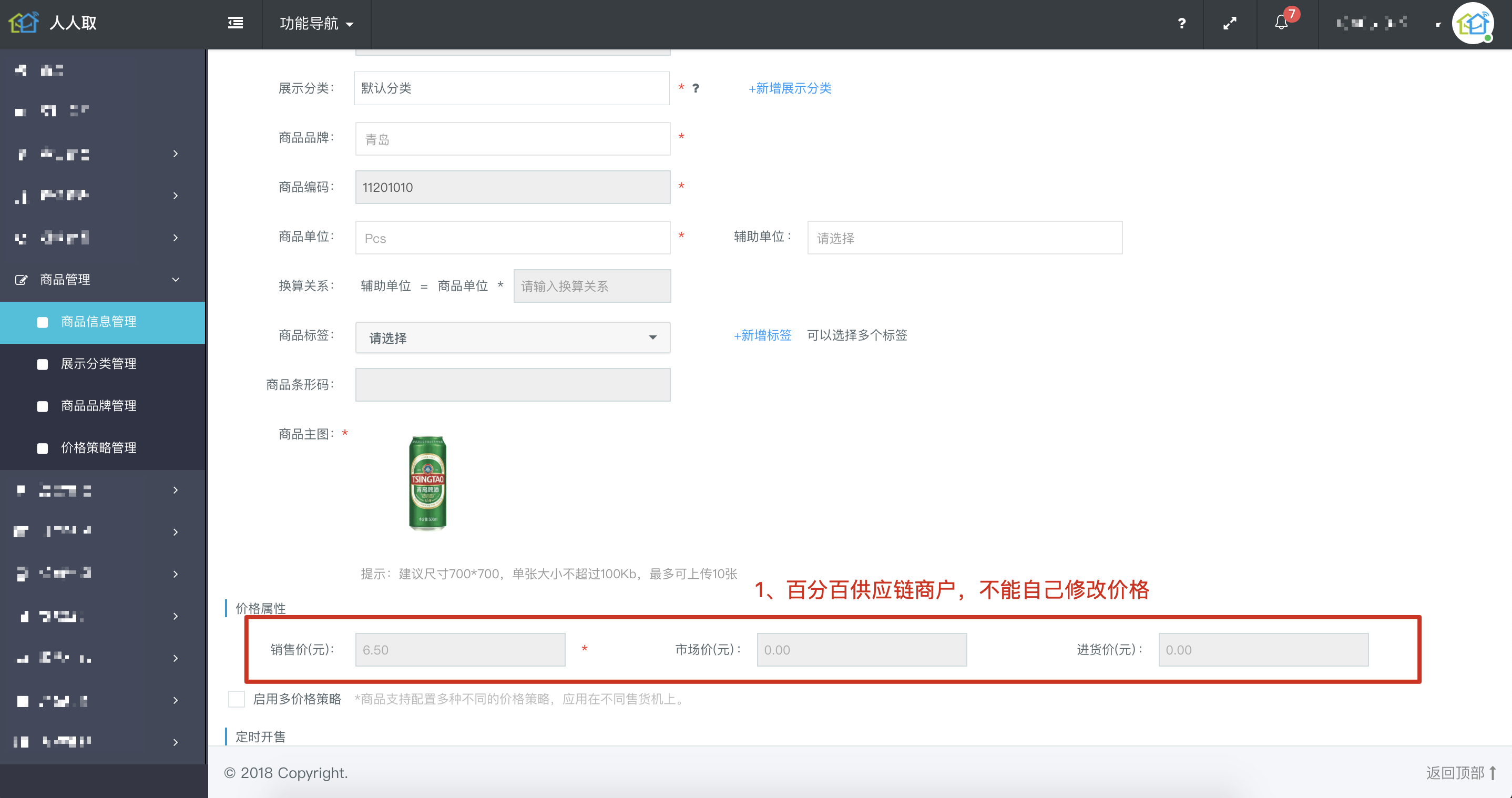This screenshot has width=1512, height=798.
Task: Click the 定时开售 section heading
Action: point(261,736)
